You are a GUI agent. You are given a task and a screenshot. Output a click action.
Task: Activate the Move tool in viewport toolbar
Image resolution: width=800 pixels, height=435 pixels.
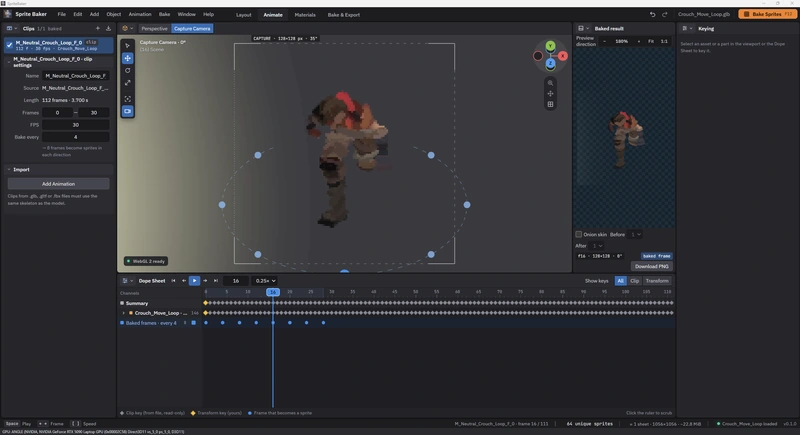coord(128,58)
